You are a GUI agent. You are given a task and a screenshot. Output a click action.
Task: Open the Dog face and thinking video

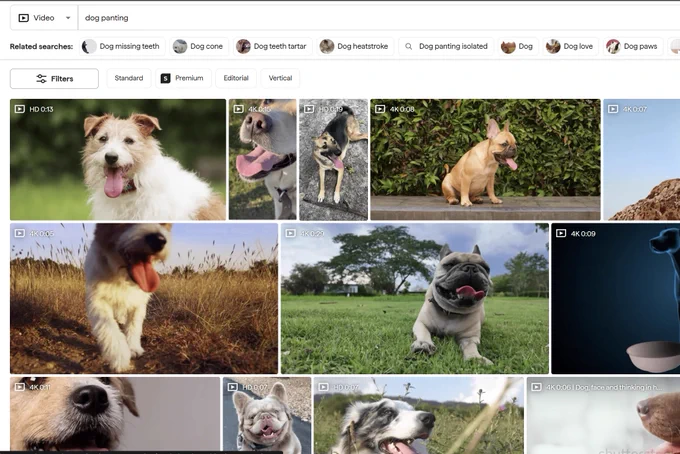[x=603, y=415]
